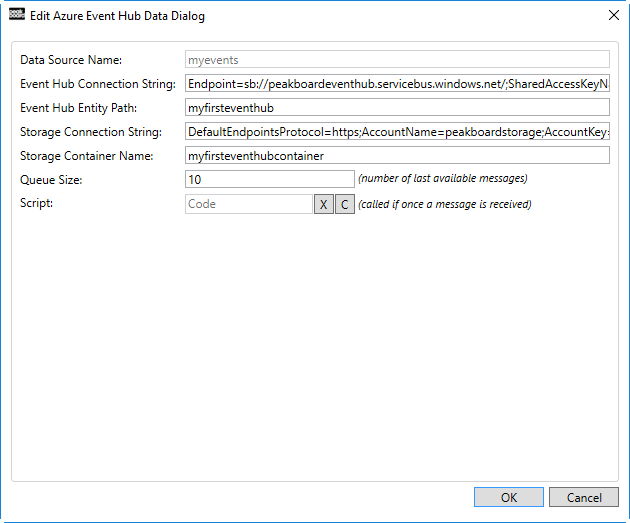Click '(number of last available messages)' hint
The image size is (630, 523).
pos(443,178)
